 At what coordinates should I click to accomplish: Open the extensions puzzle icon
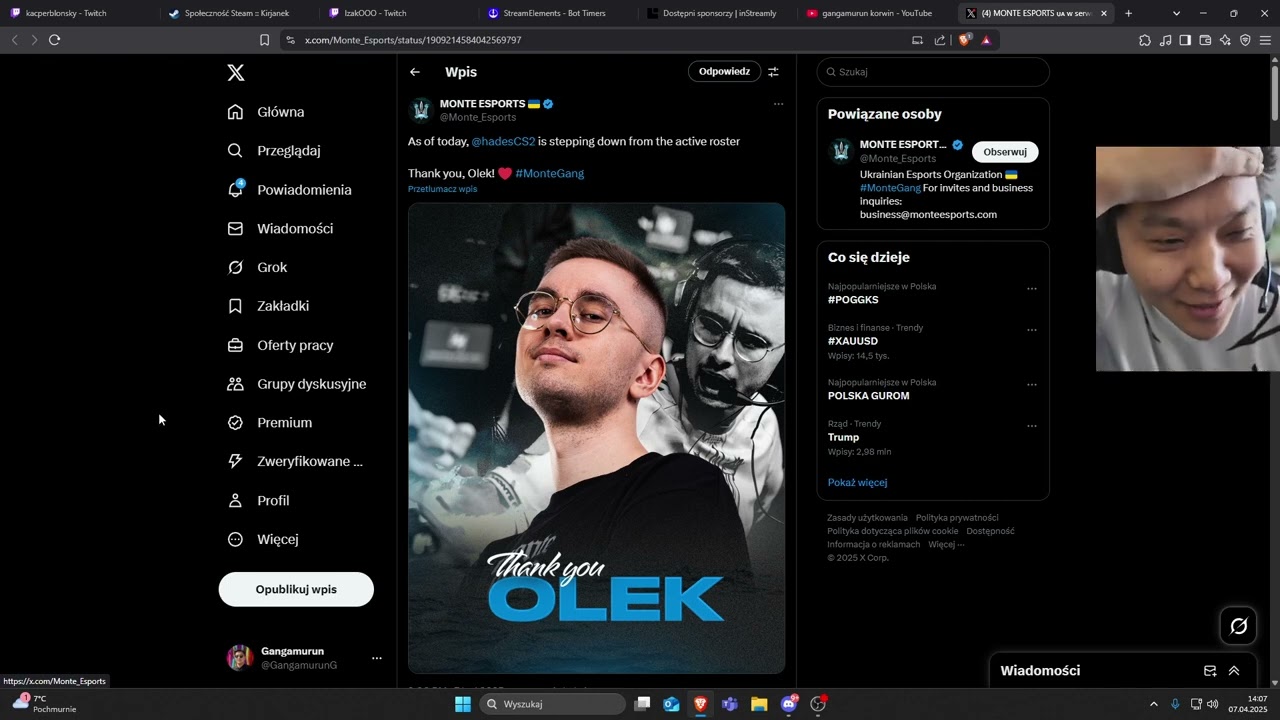1145,40
